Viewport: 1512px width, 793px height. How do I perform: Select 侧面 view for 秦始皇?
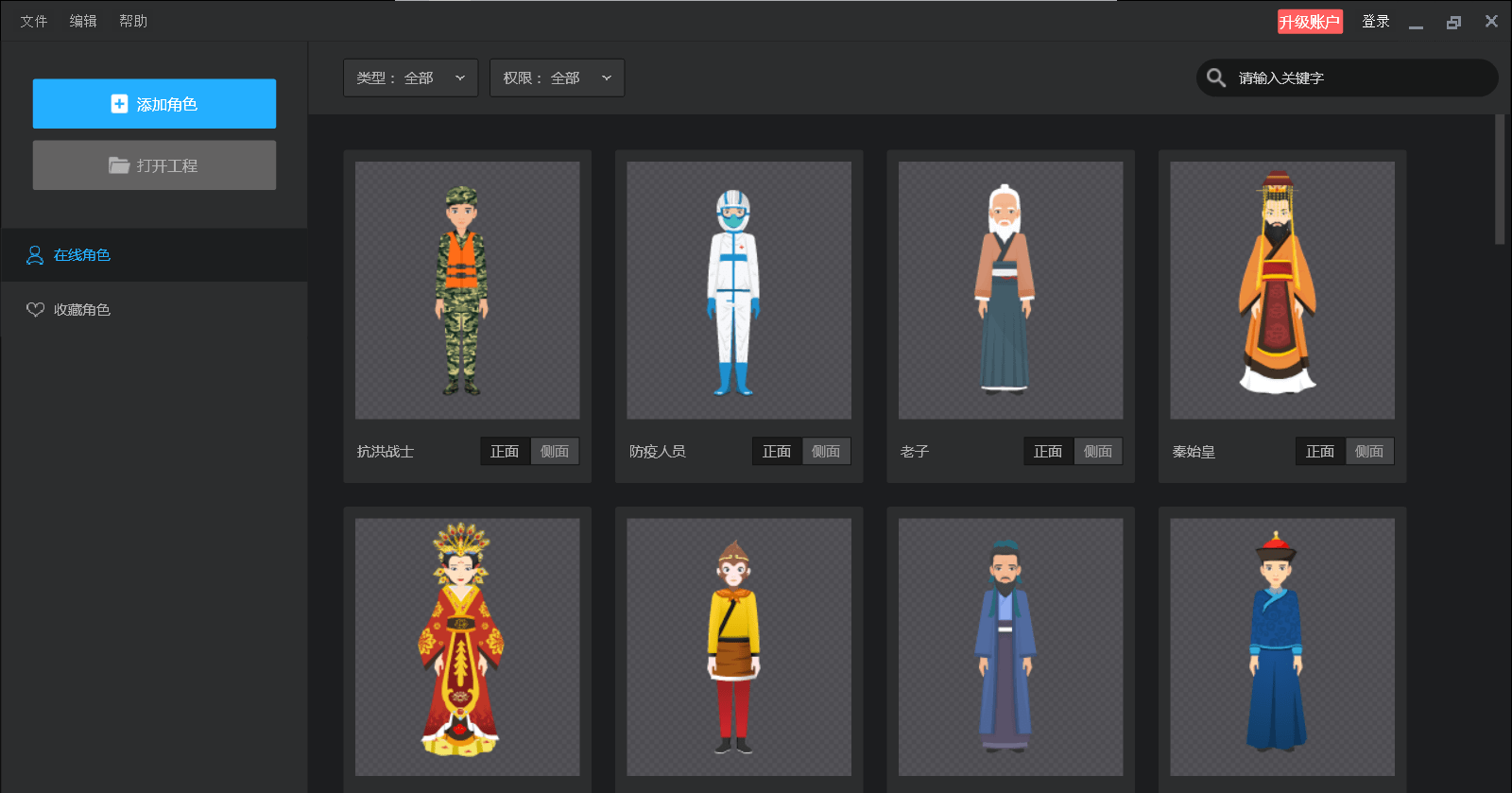1369,451
